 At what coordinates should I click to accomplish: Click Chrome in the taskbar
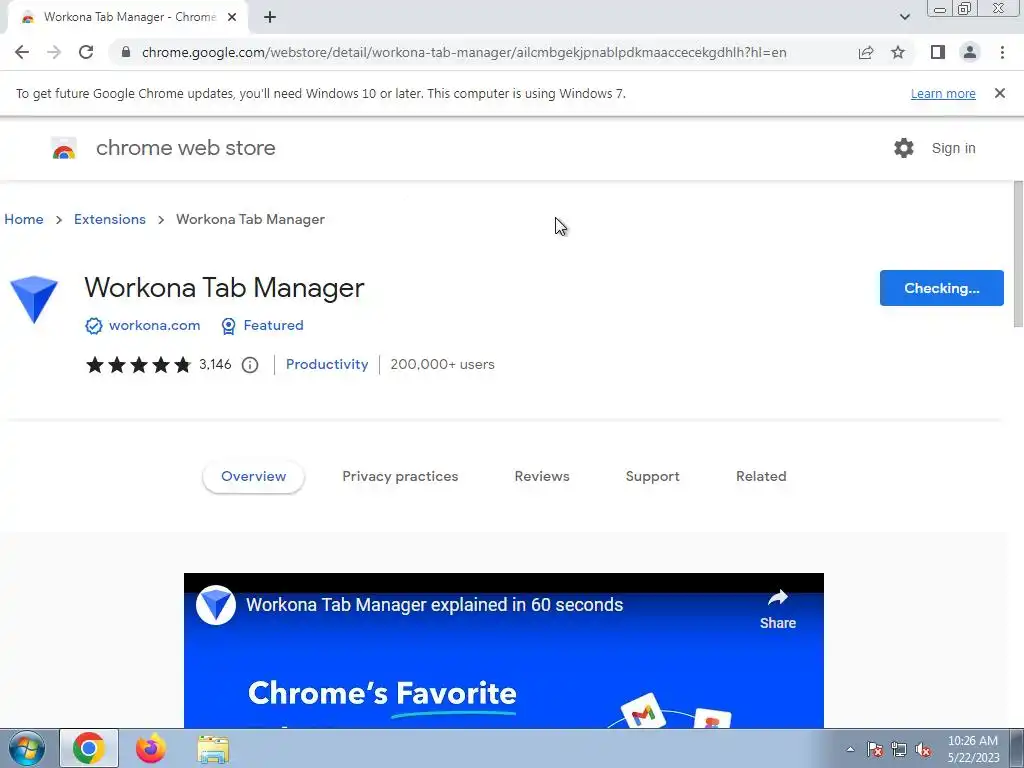coord(89,748)
